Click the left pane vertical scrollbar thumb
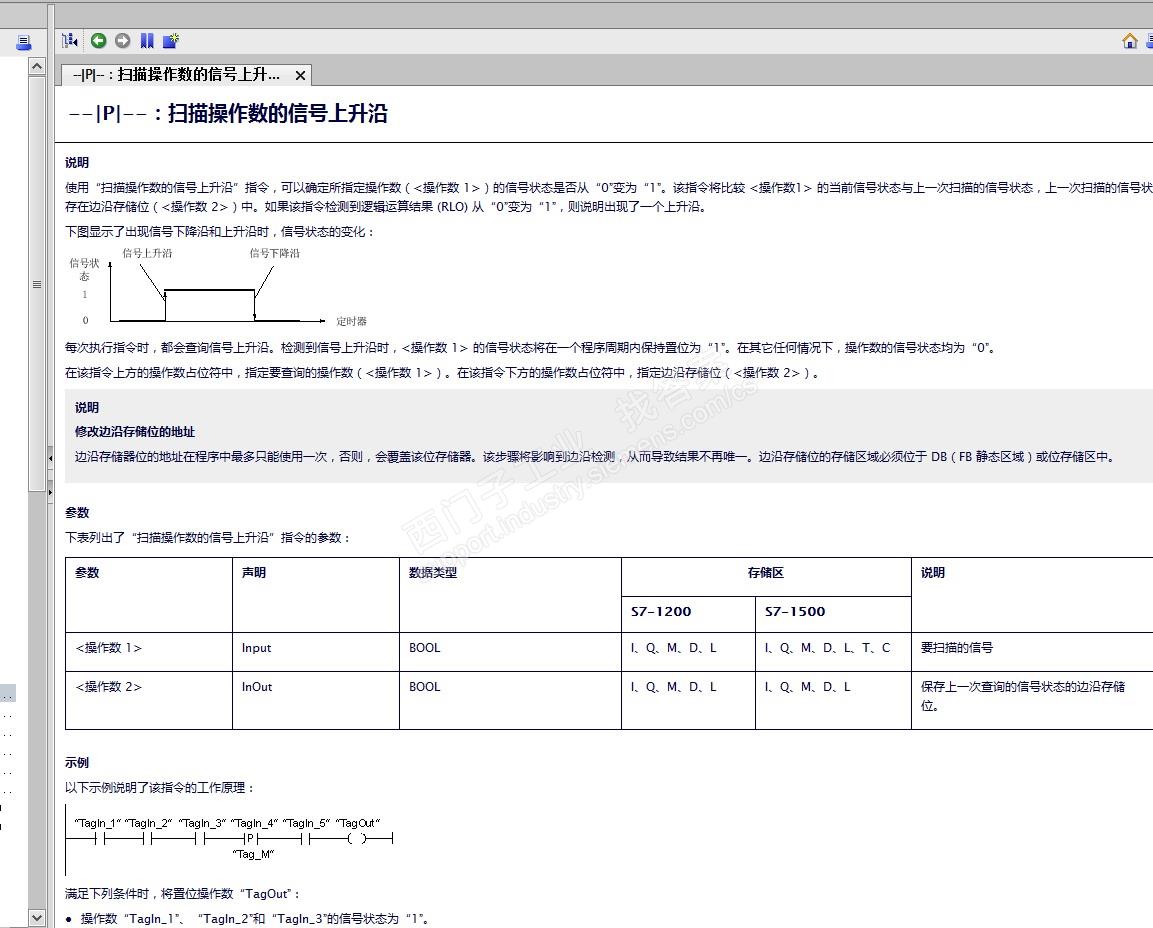1153x928 pixels. click(x=37, y=284)
